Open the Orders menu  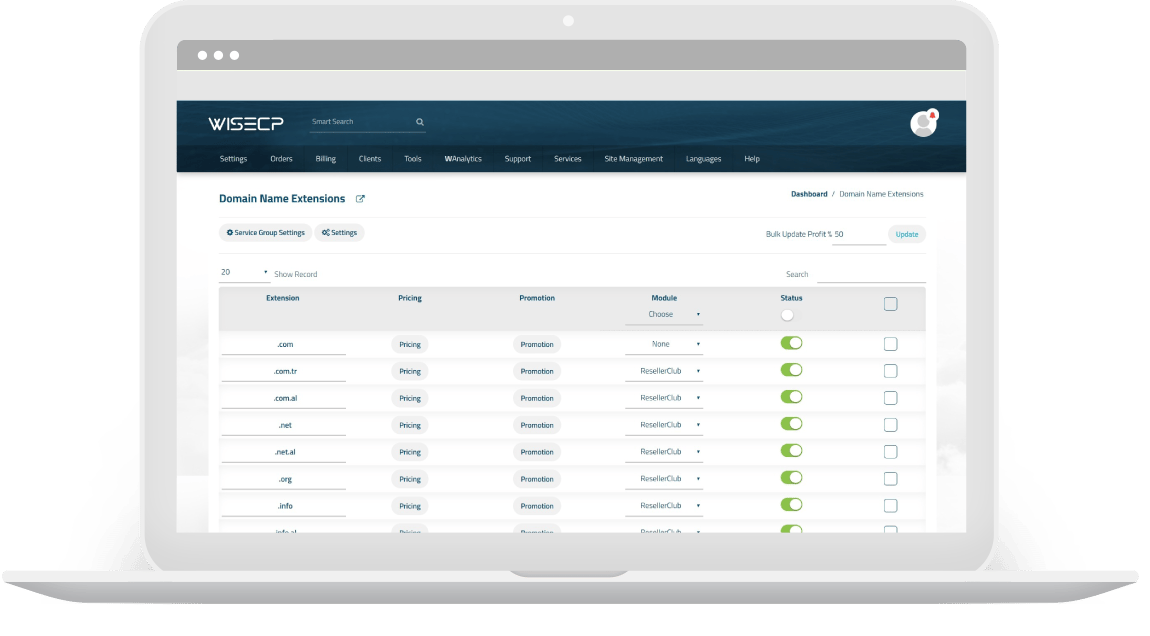click(281, 158)
